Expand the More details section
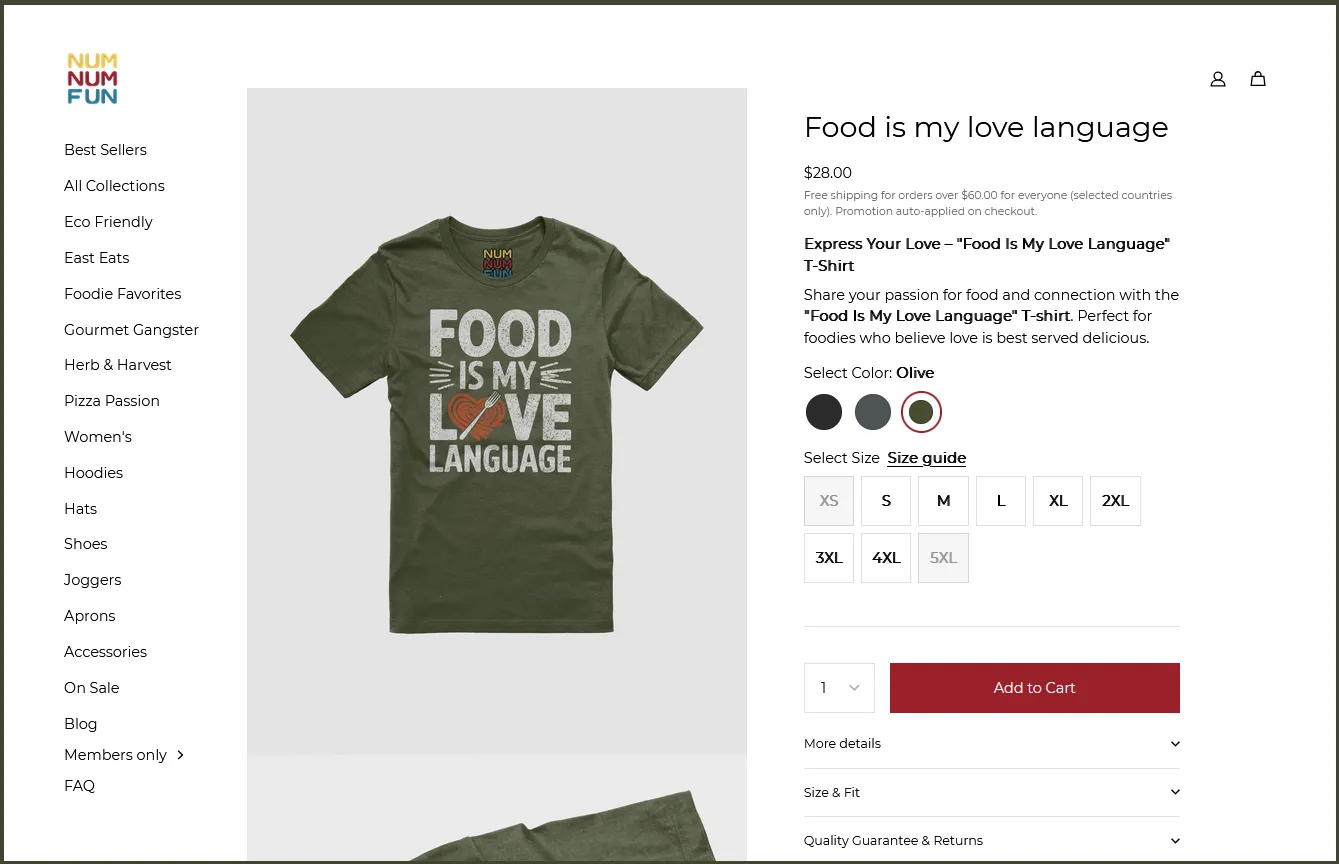The height and width of the screenshot is (864, 1339). [x=991, y=744]
